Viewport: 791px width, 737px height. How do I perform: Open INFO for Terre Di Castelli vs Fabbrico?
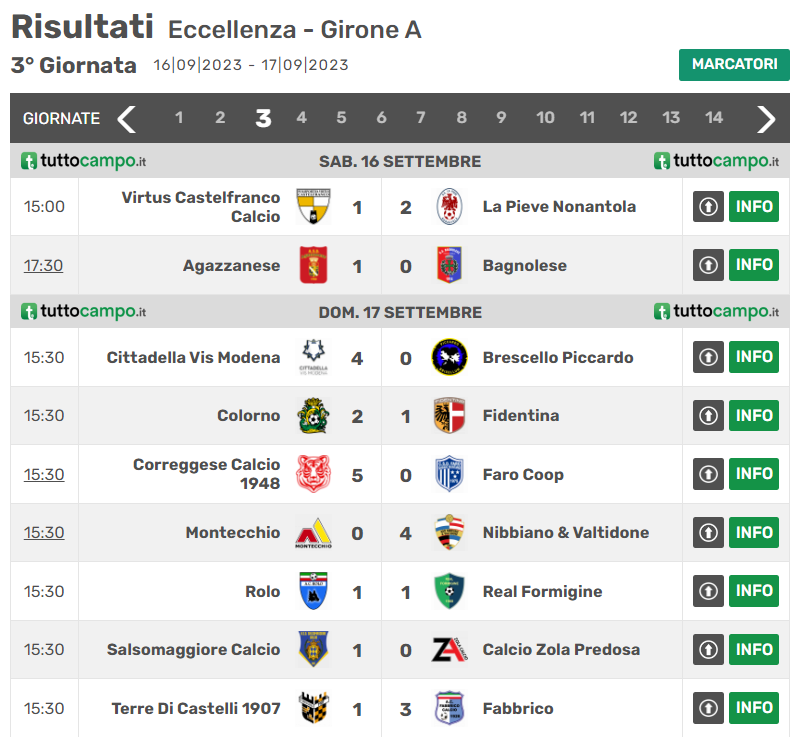(x=754, y=708)
